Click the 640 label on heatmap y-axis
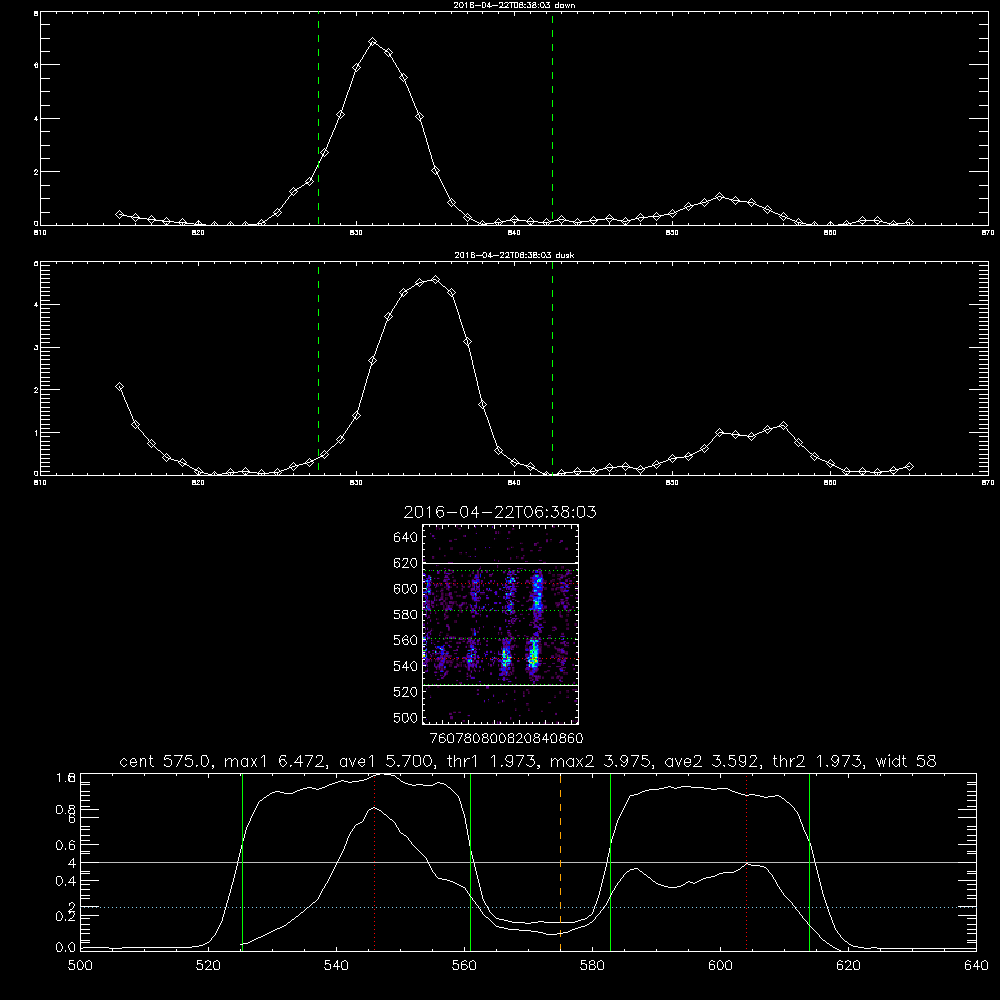Screen dimensions: 1000x1000 pos(405,538)
